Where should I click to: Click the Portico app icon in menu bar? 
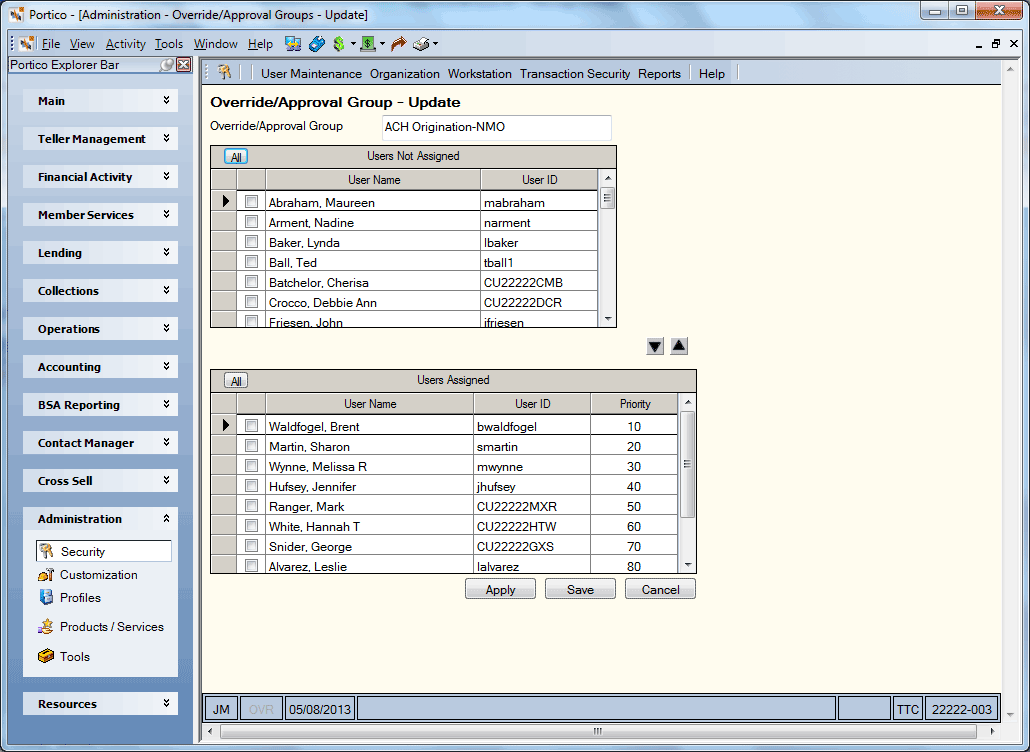tap(27, 44)
